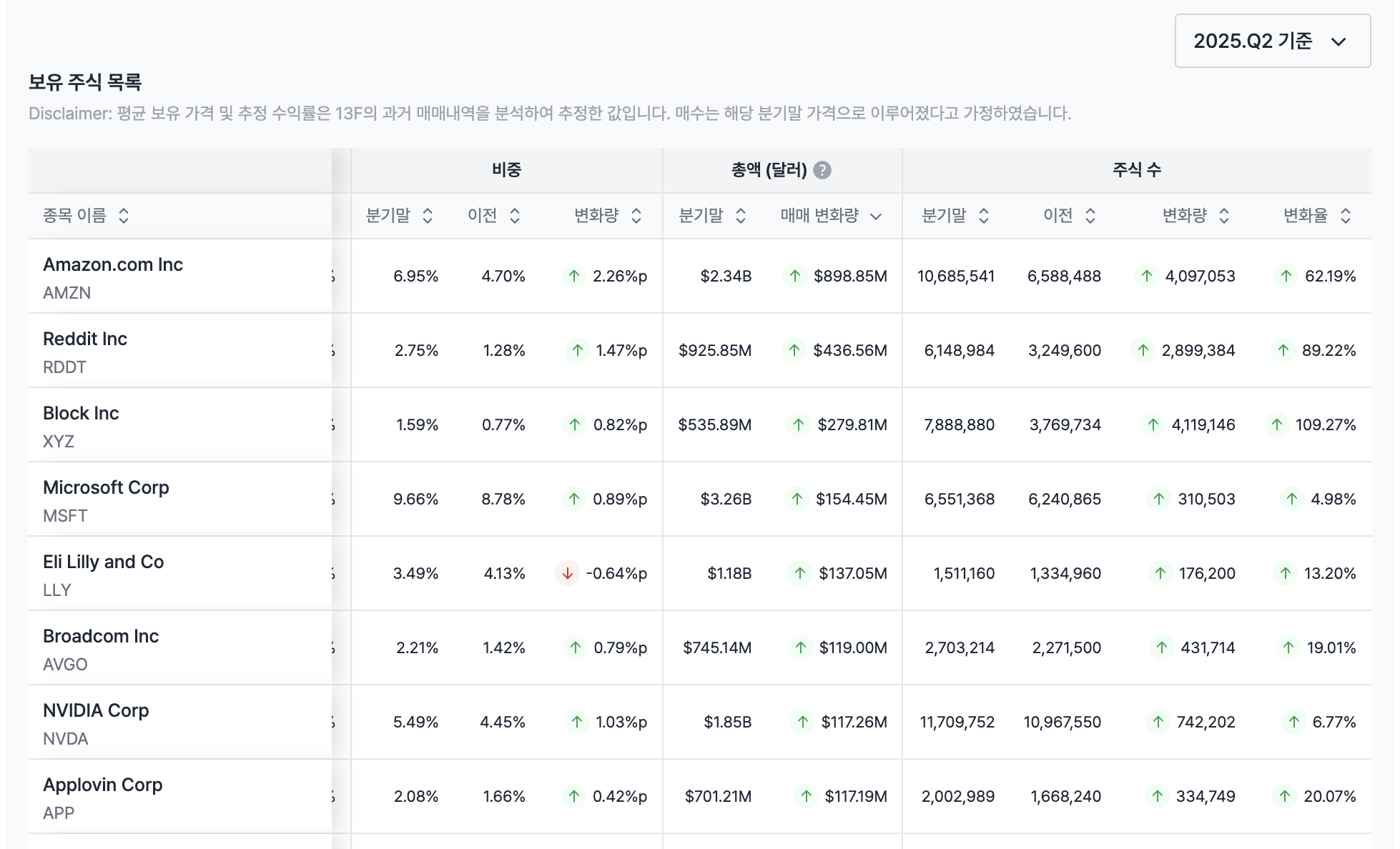This screenshot has width=1400, height=849.
Task: Open the Applovin Corp stock entry
Action: coord(103,785)
